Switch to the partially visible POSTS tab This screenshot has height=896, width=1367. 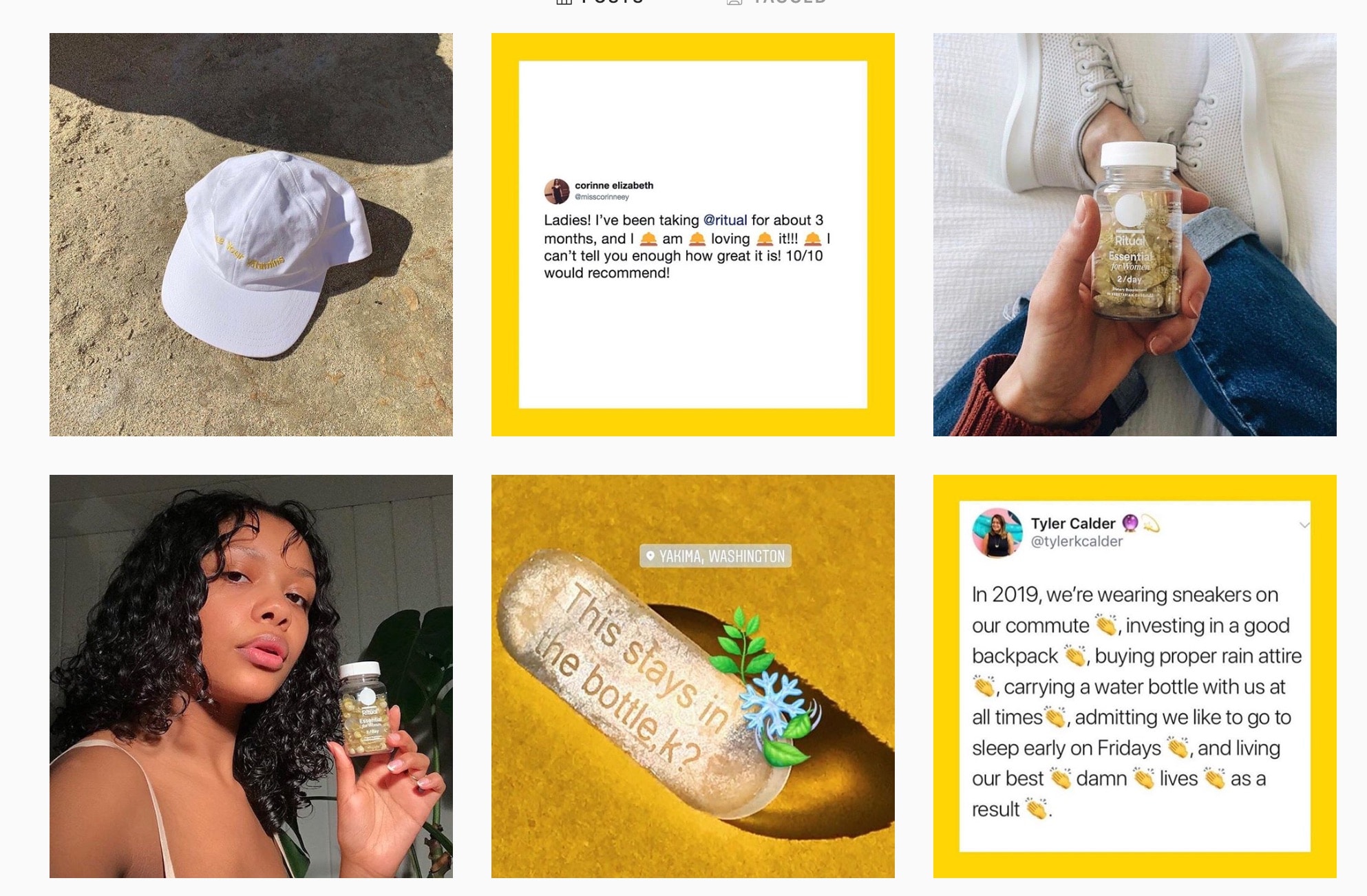coord(612,2)
